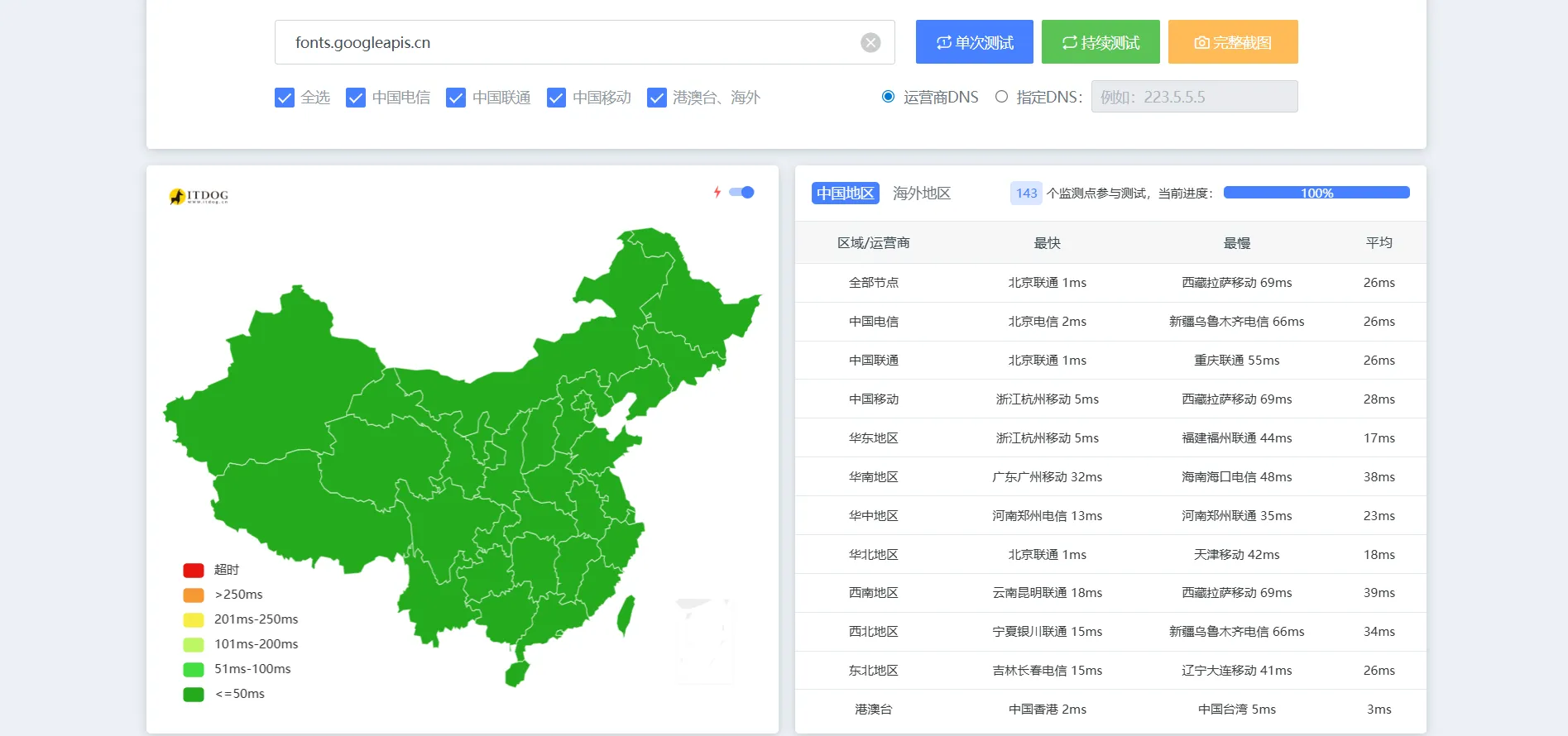The width and height of the screenshot is (1568, 736).
Task: Uncheck the 中国电信 checkbox
Action: tap(356, 98)
